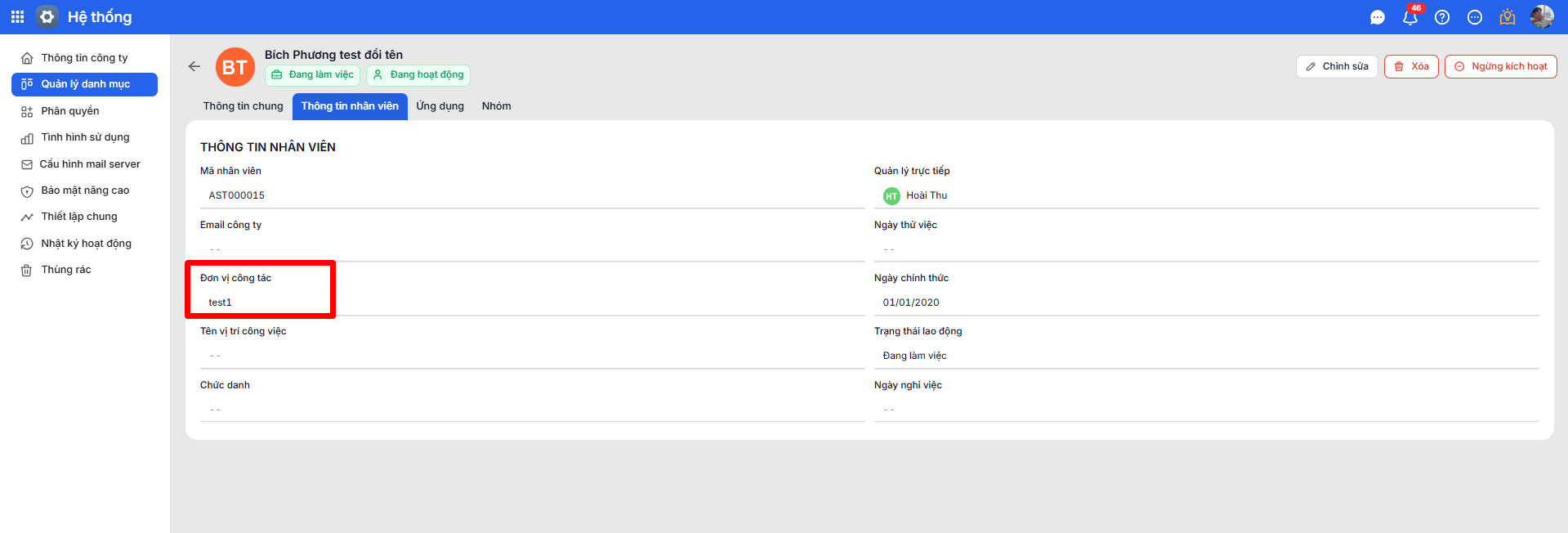
Task: Click Ngừng kích hoạt button
Action: tap(1500, 66)
